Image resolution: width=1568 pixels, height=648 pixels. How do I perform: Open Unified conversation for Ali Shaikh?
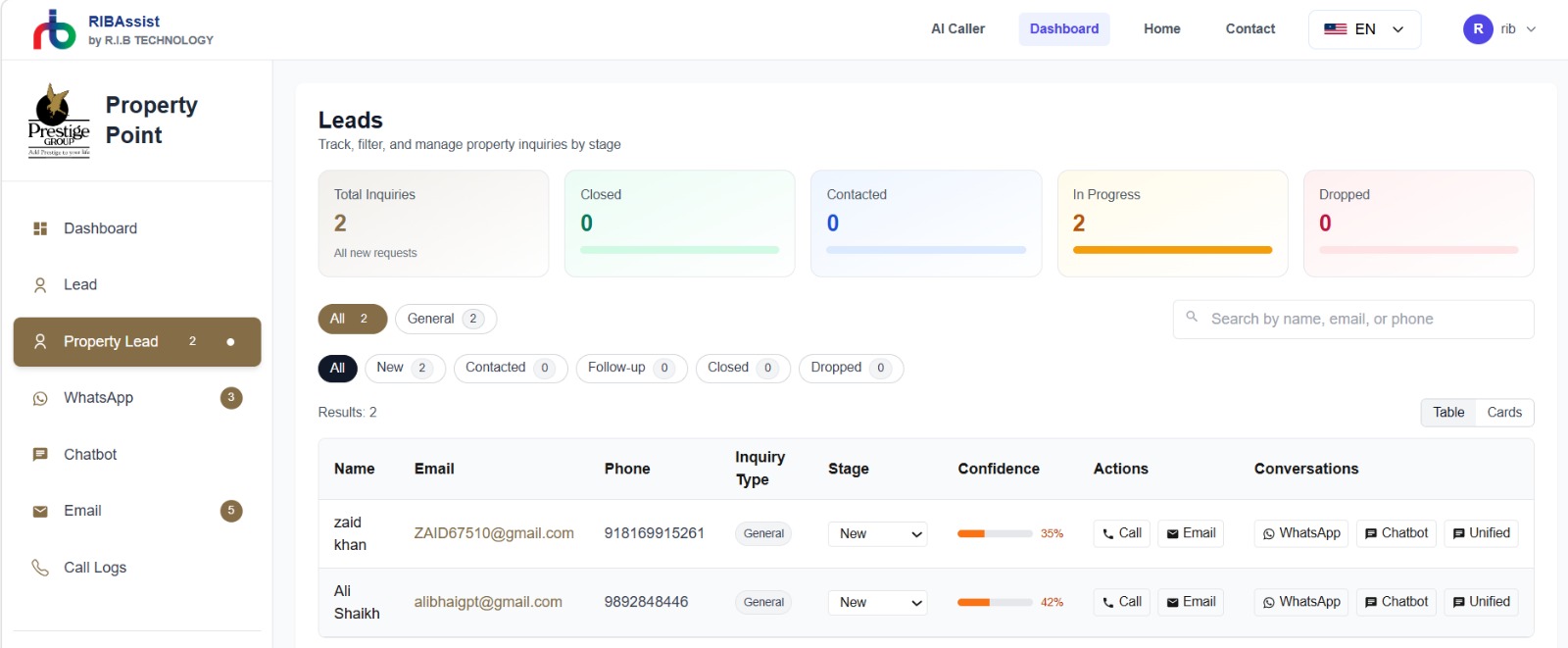1482,602
